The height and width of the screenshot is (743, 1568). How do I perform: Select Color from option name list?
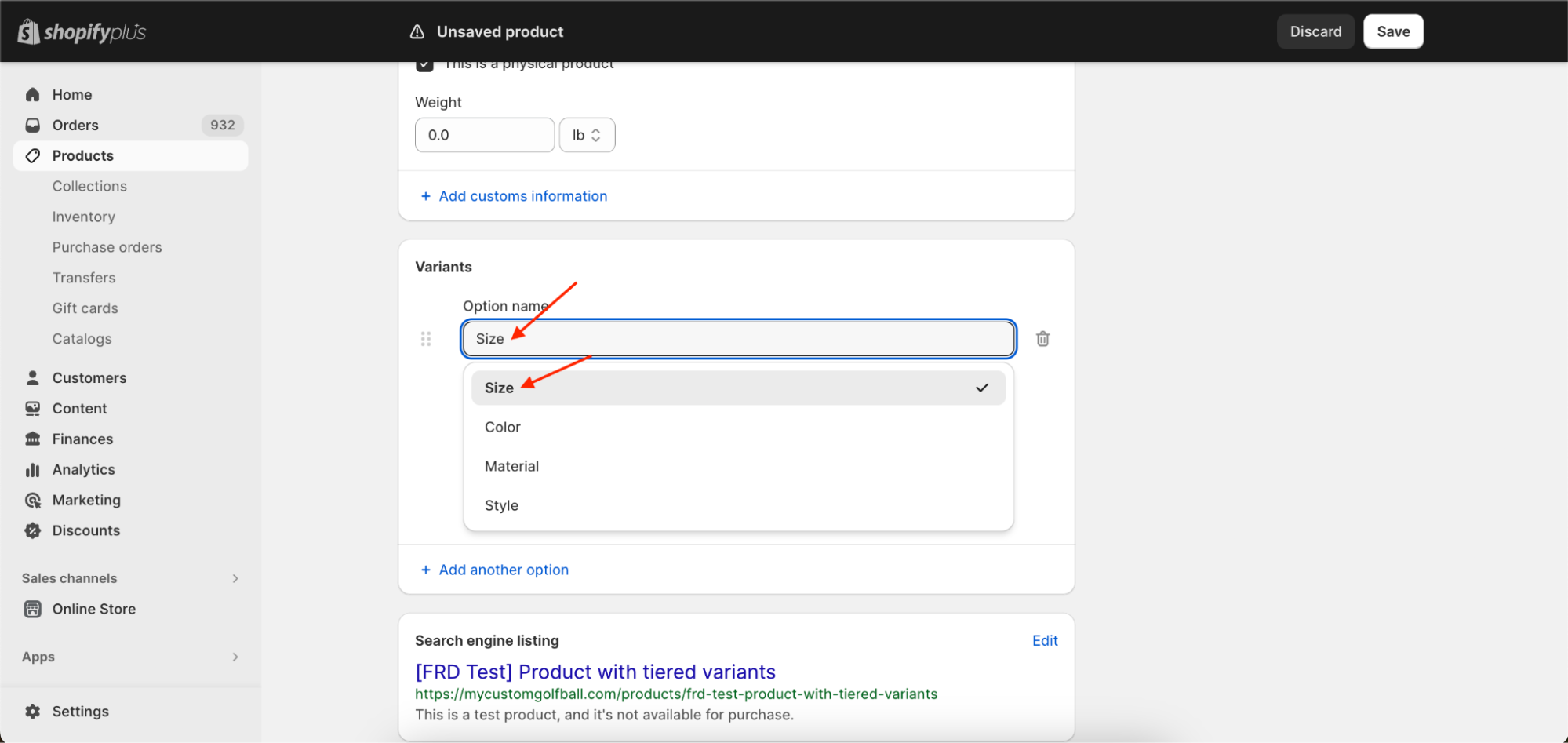click(503, 428)
